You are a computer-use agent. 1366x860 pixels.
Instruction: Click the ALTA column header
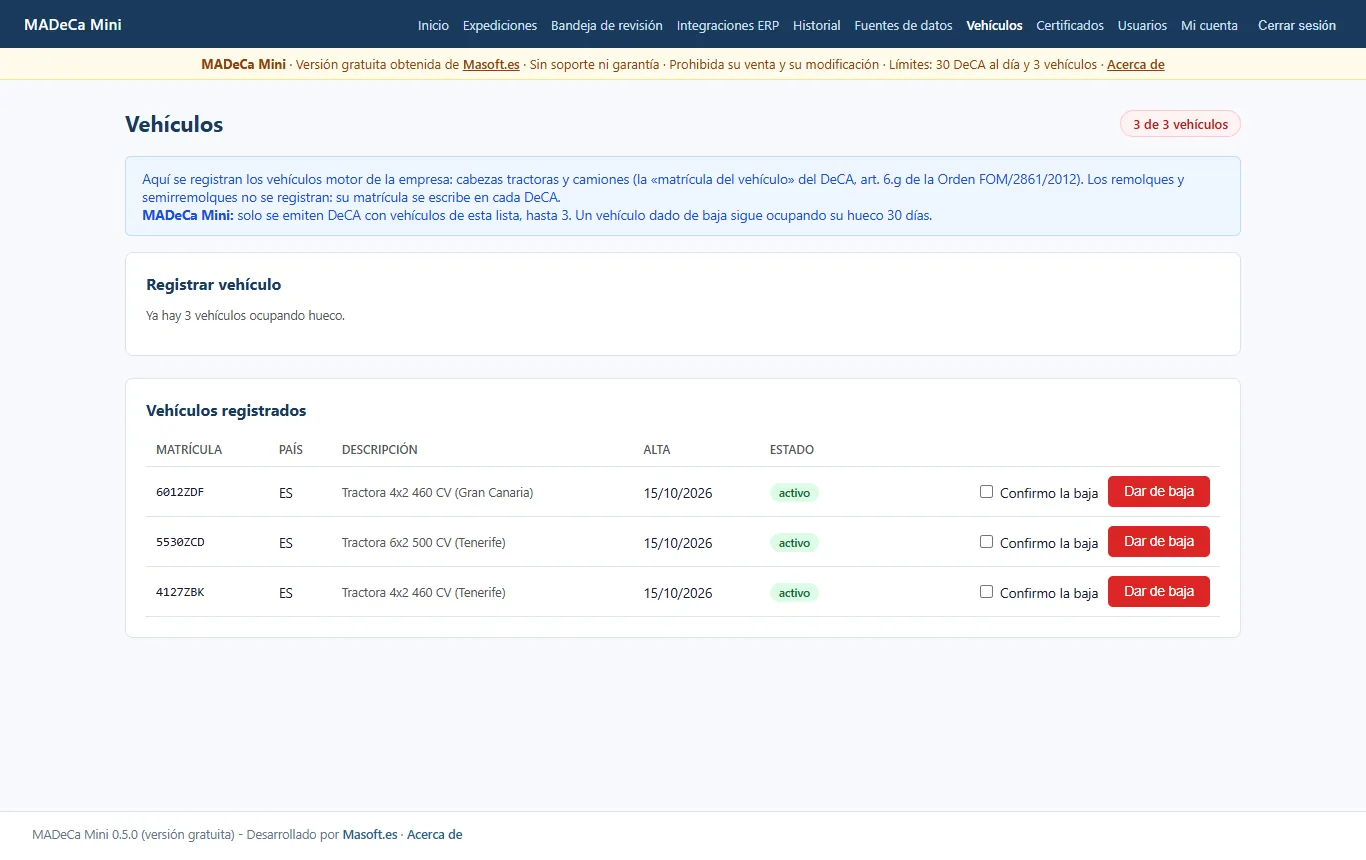tap(657, 450)
